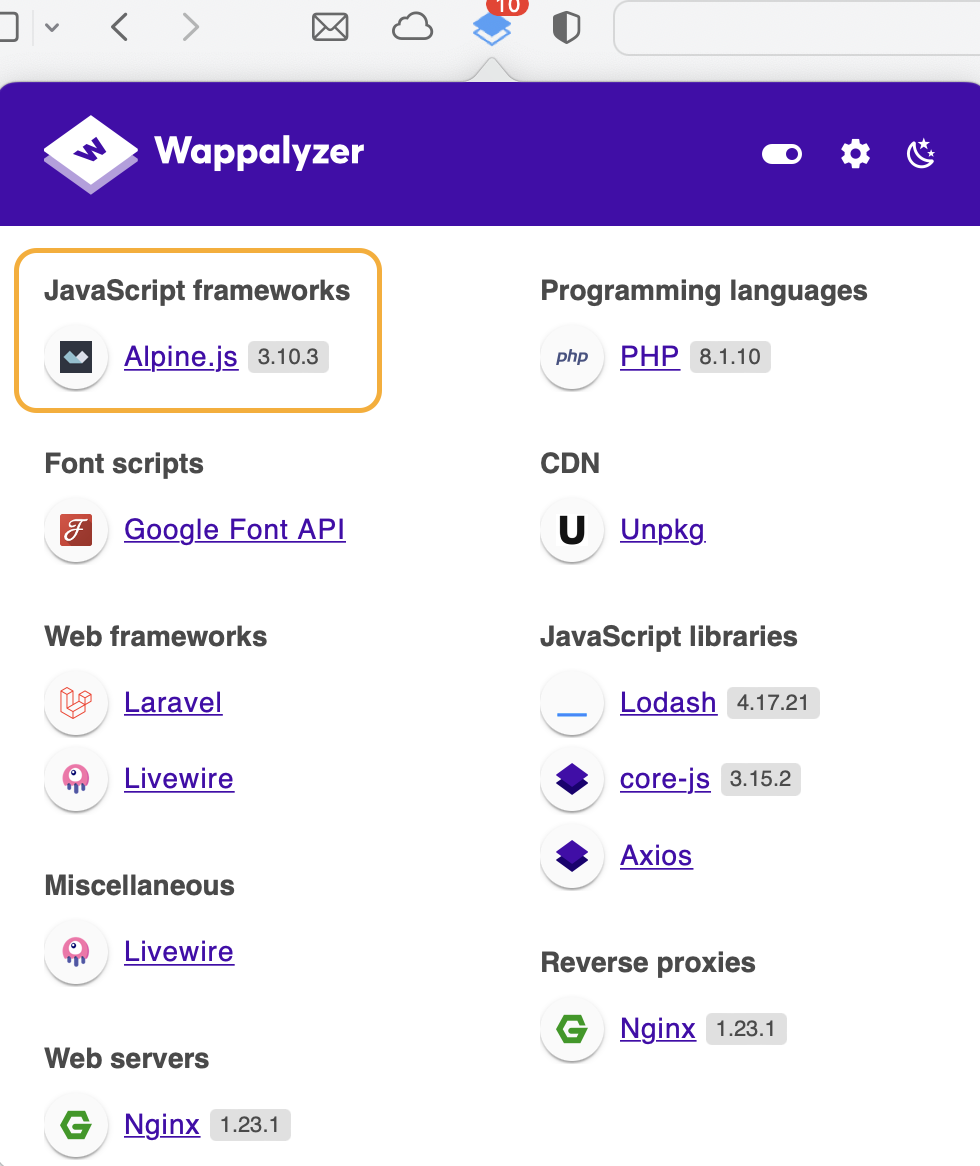The width and height of the screenshot is (980, 1166).
Task: Open the Alpine.js link
Action: [x=181, y=356]
